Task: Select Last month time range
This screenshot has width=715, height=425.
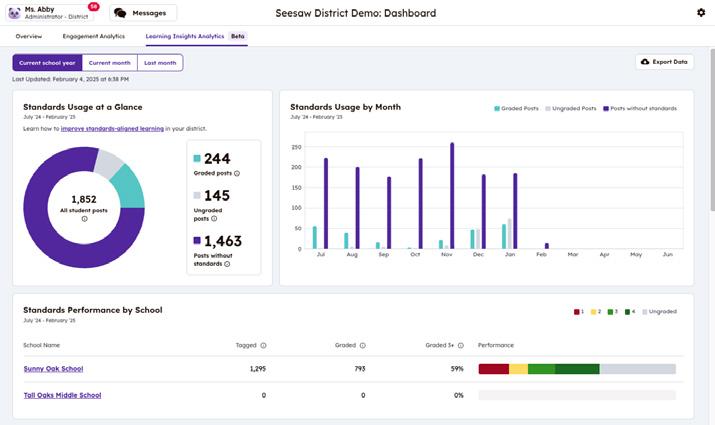Action: [160, 62]
